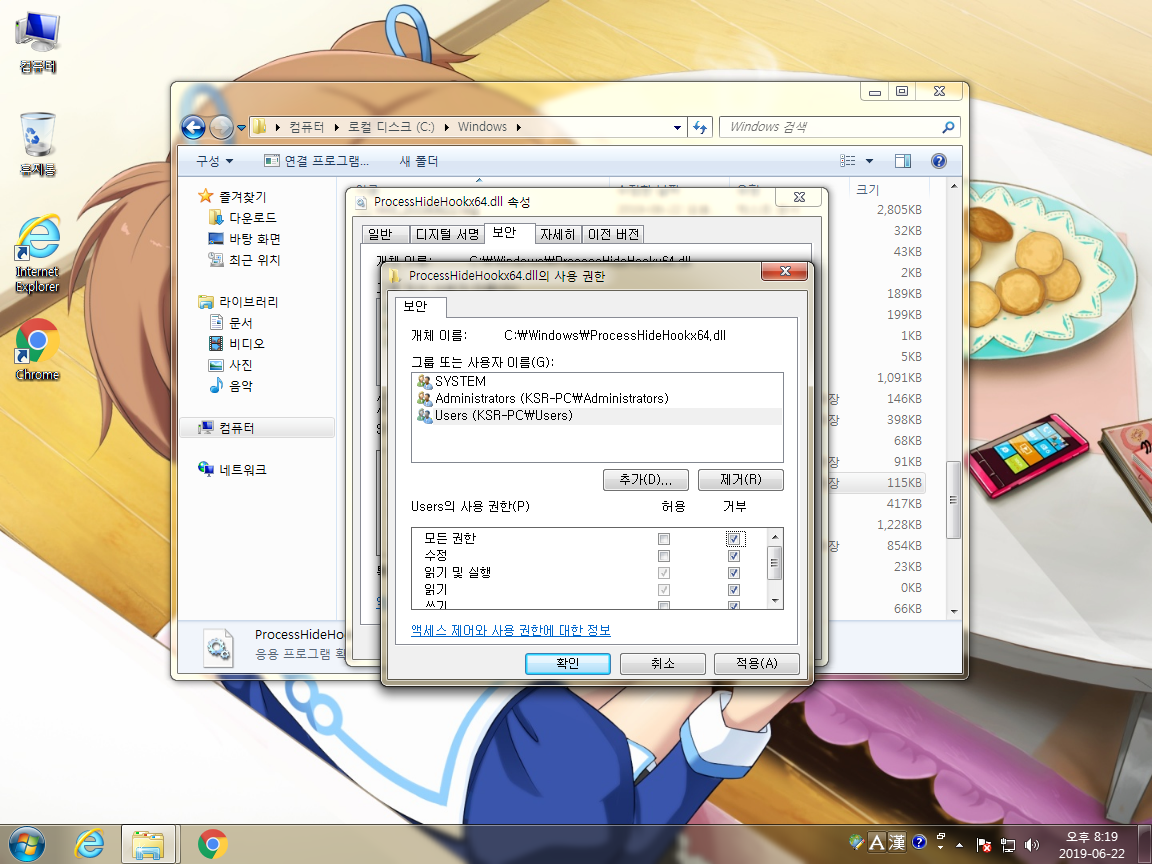Click Apply (A) button
Screen dimensions: 1152x864
tap(757, 663)
